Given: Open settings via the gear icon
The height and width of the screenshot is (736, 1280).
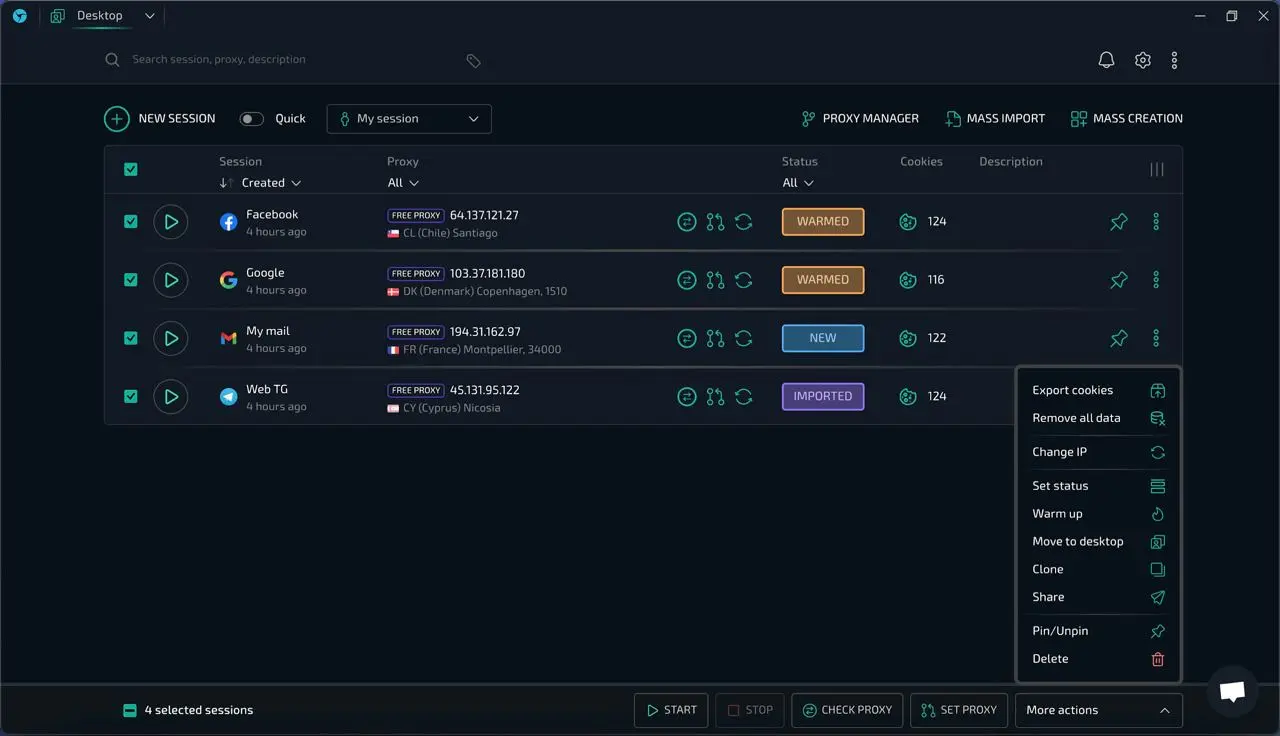Looking at the screenshot, I should [1142, 60].
